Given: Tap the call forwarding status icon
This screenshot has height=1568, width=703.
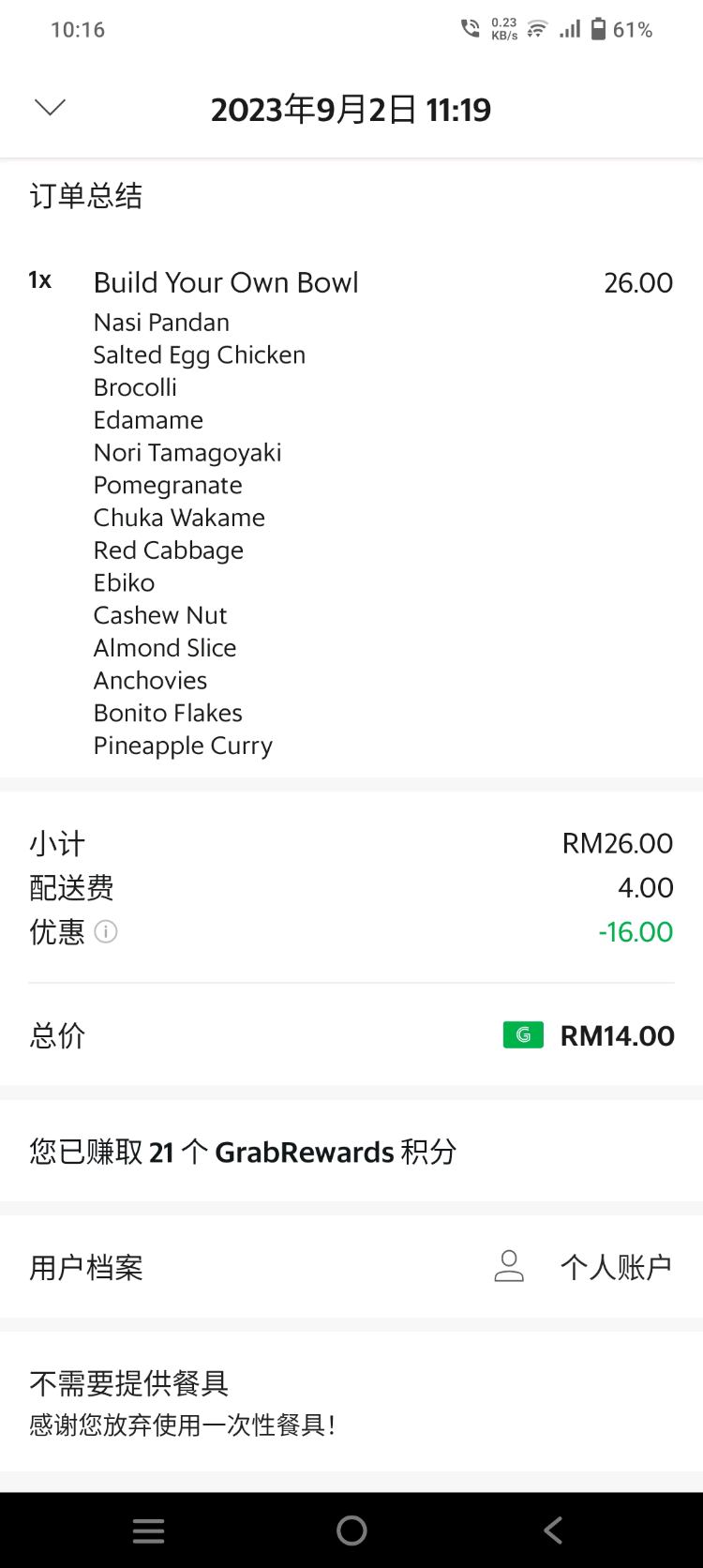Looking at the screenshot, I should click(x=470, y=29).
